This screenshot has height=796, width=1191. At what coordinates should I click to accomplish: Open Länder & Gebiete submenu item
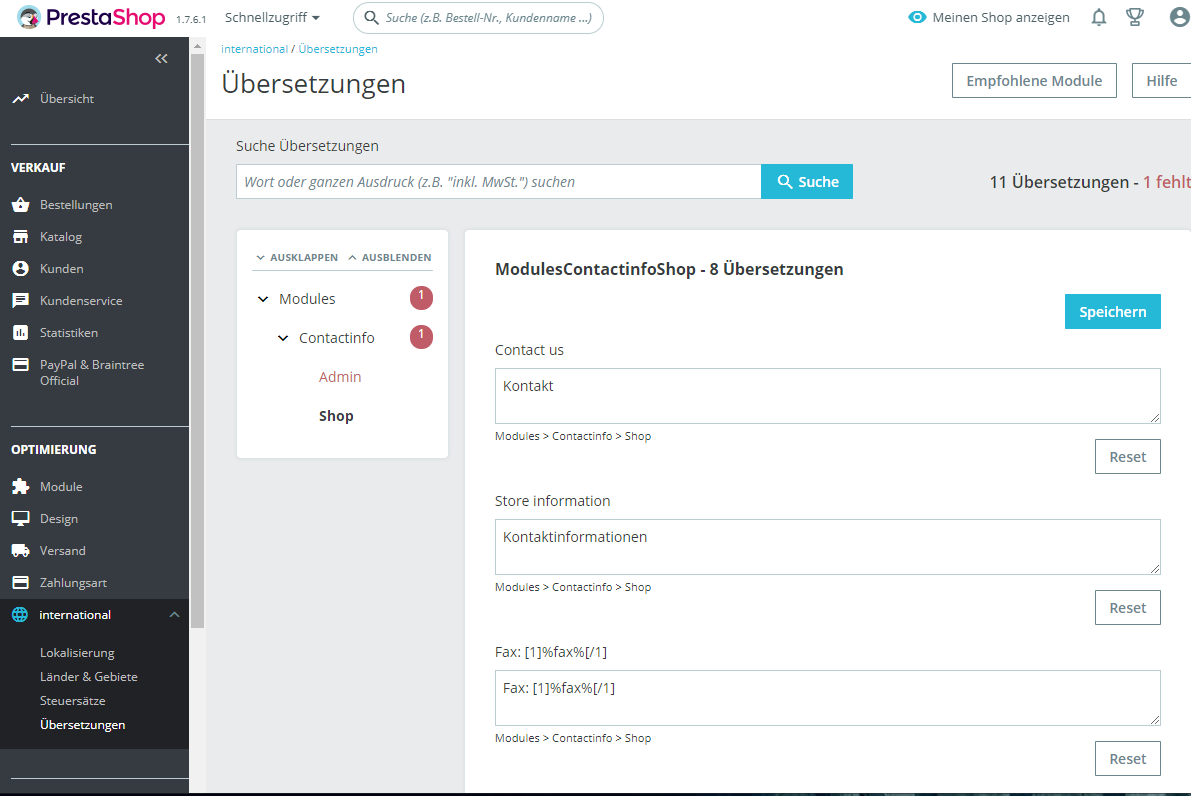point(89,676)
